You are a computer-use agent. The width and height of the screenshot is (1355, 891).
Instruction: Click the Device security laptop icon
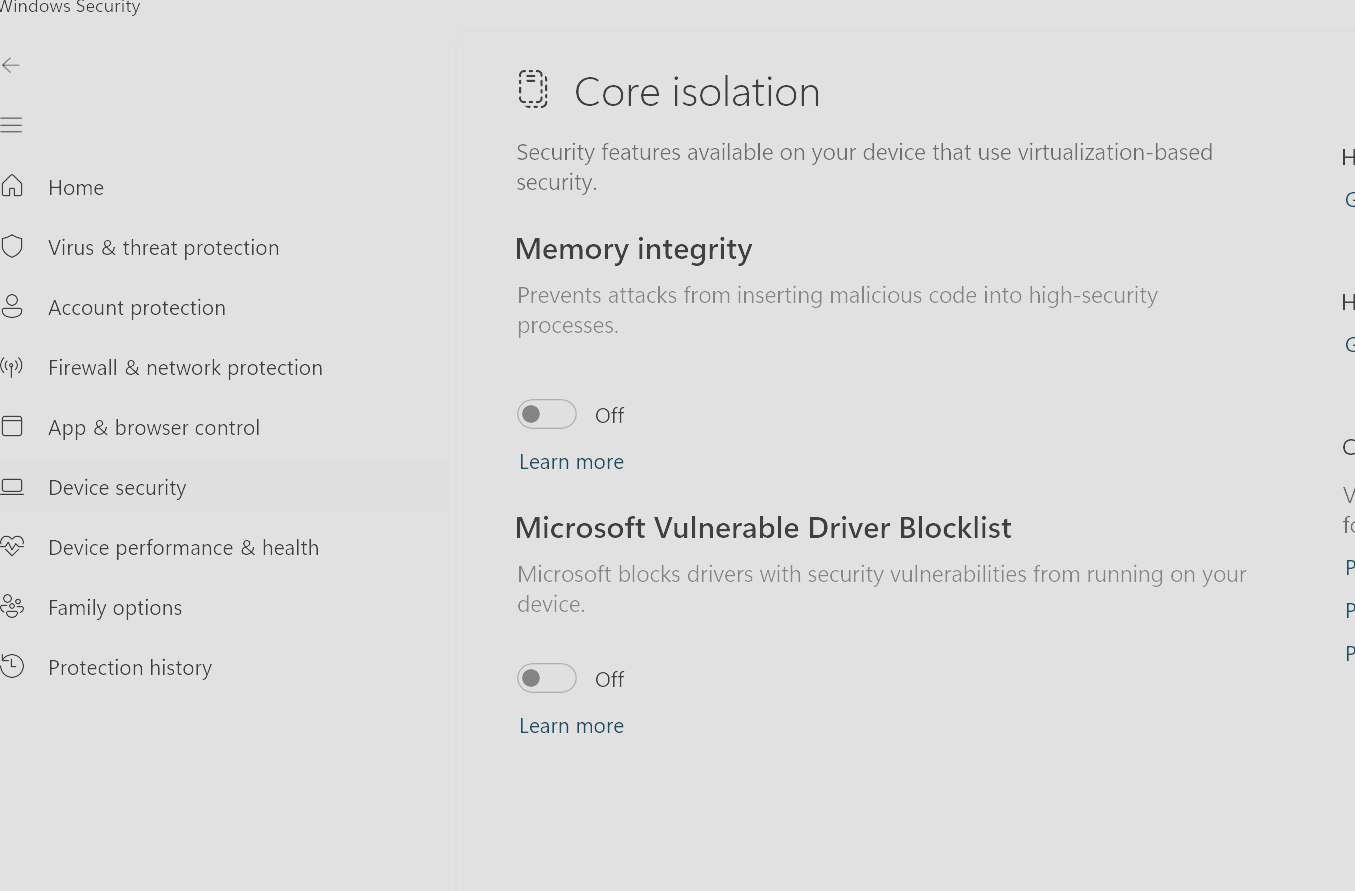click(x=11, y=487)
